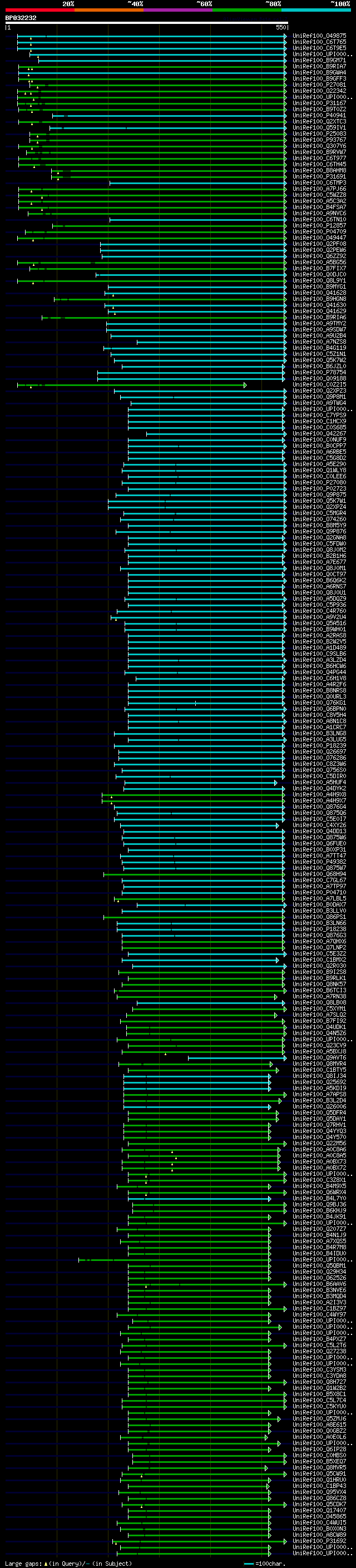Select the UniRef100_A7E677 hit label
This screenshot has height=1568, width=356.
[319, 562]
